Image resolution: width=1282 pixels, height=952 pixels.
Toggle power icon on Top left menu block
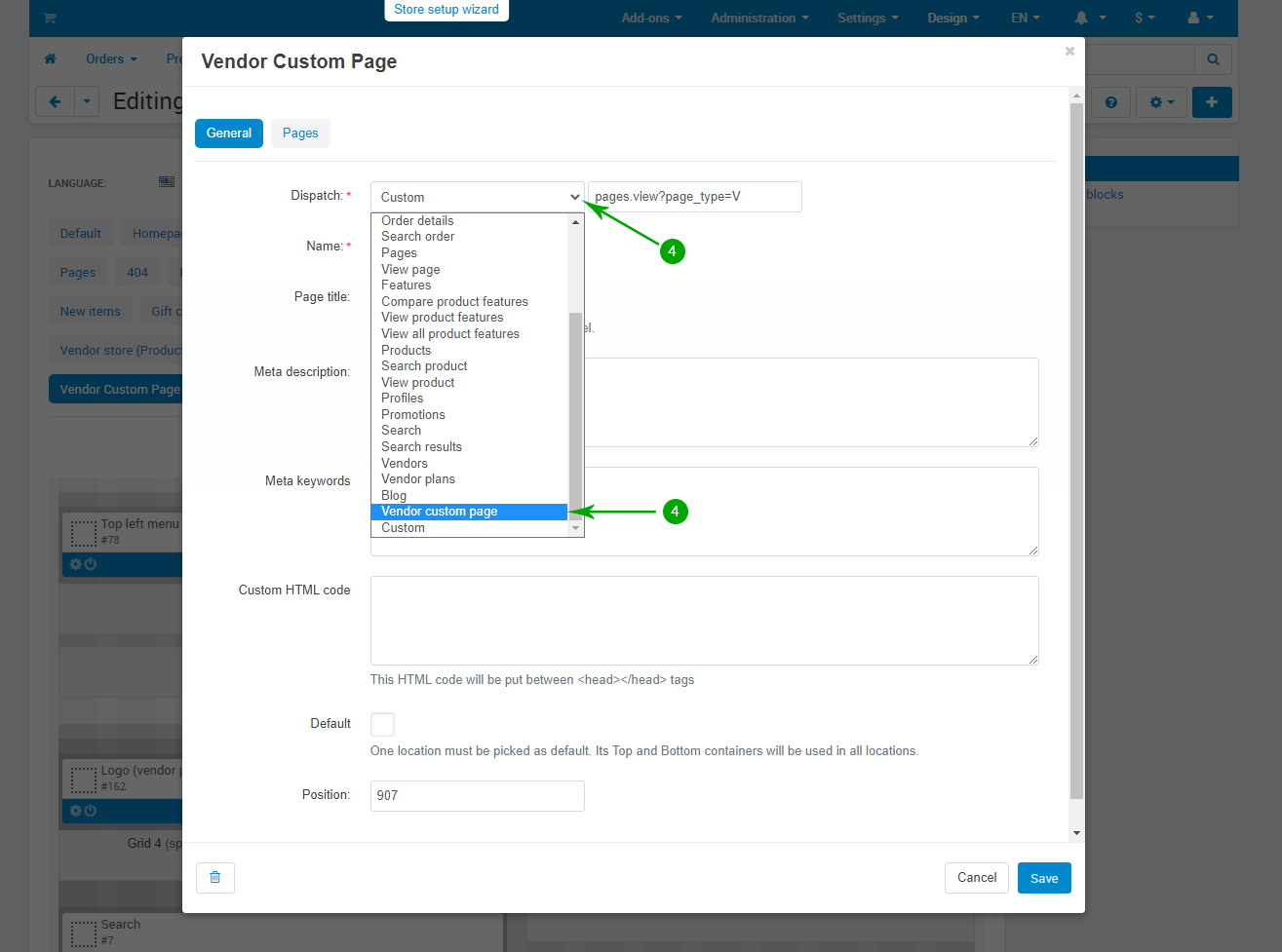[x=91, y=564]
